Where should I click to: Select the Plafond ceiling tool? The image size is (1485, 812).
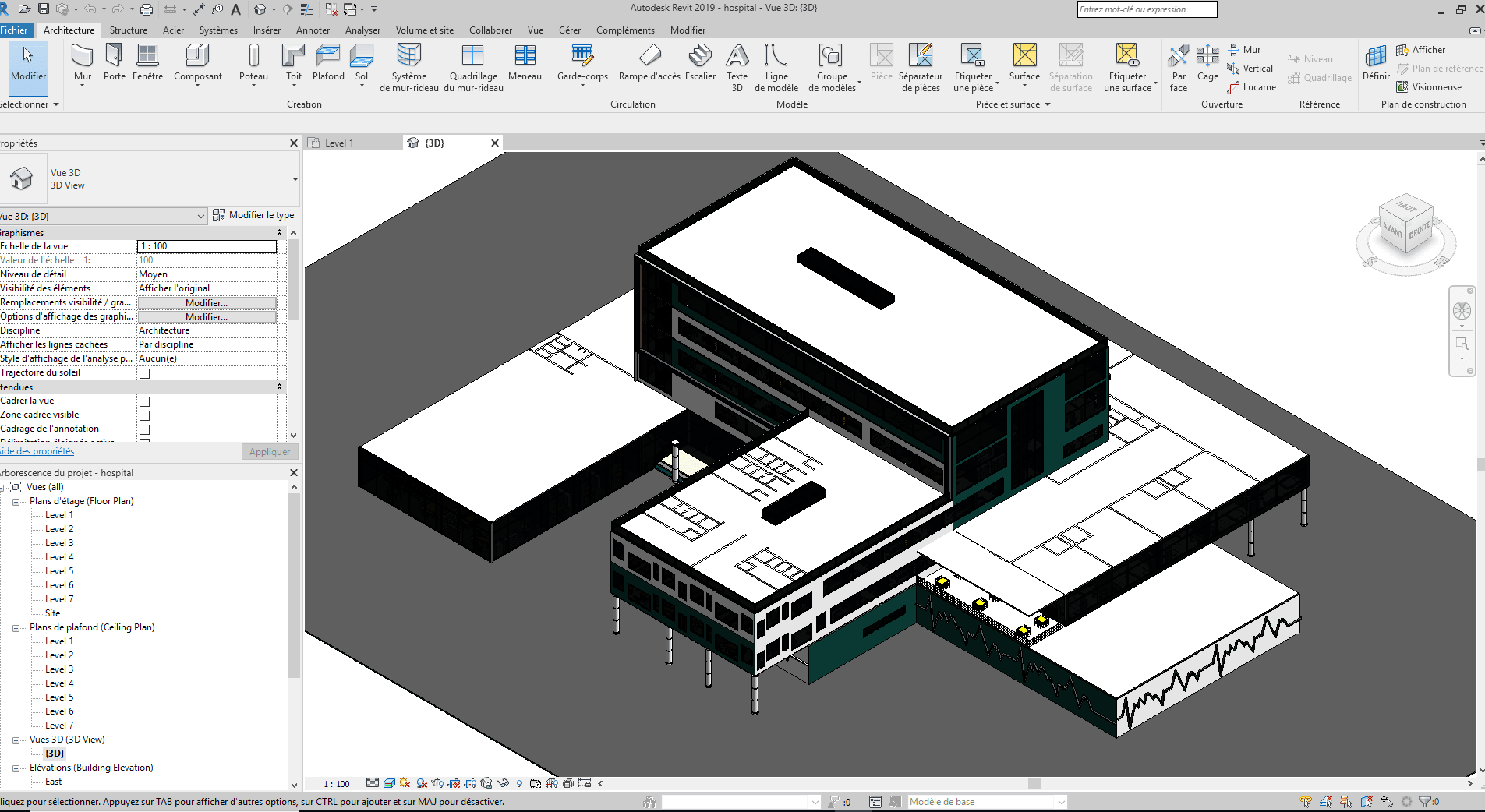pos(328,62)
